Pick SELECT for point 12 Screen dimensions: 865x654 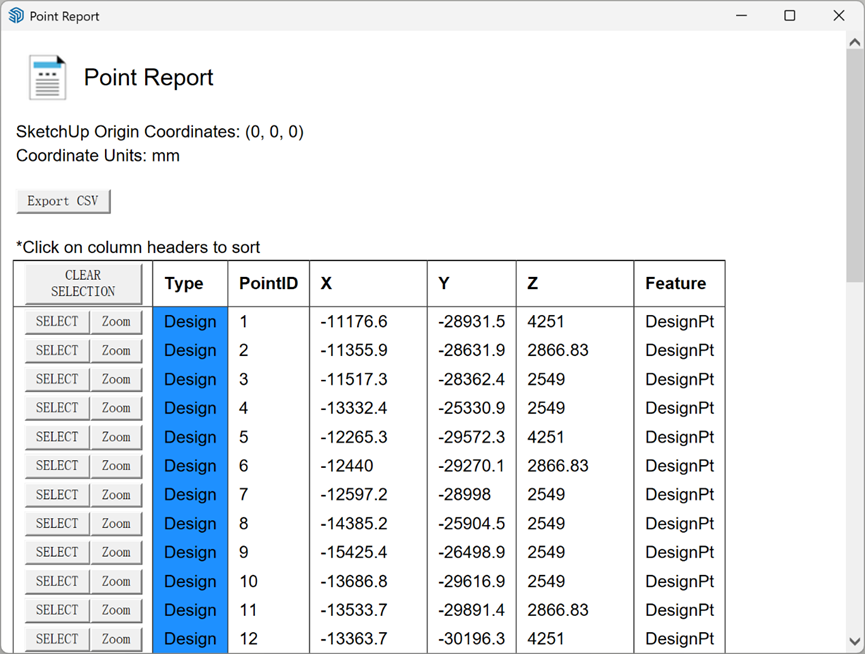[57, 639]
